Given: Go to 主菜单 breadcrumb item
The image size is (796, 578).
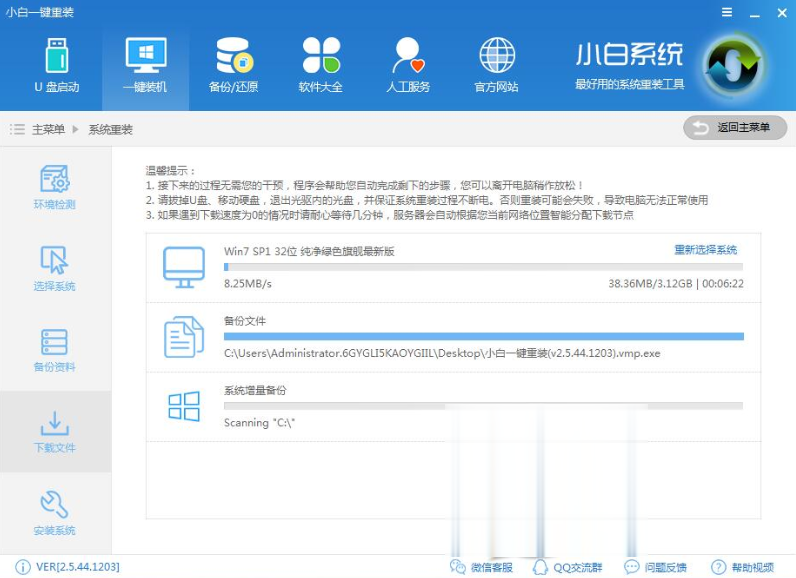Looking at the screenshot, I should tap(48, 129).
